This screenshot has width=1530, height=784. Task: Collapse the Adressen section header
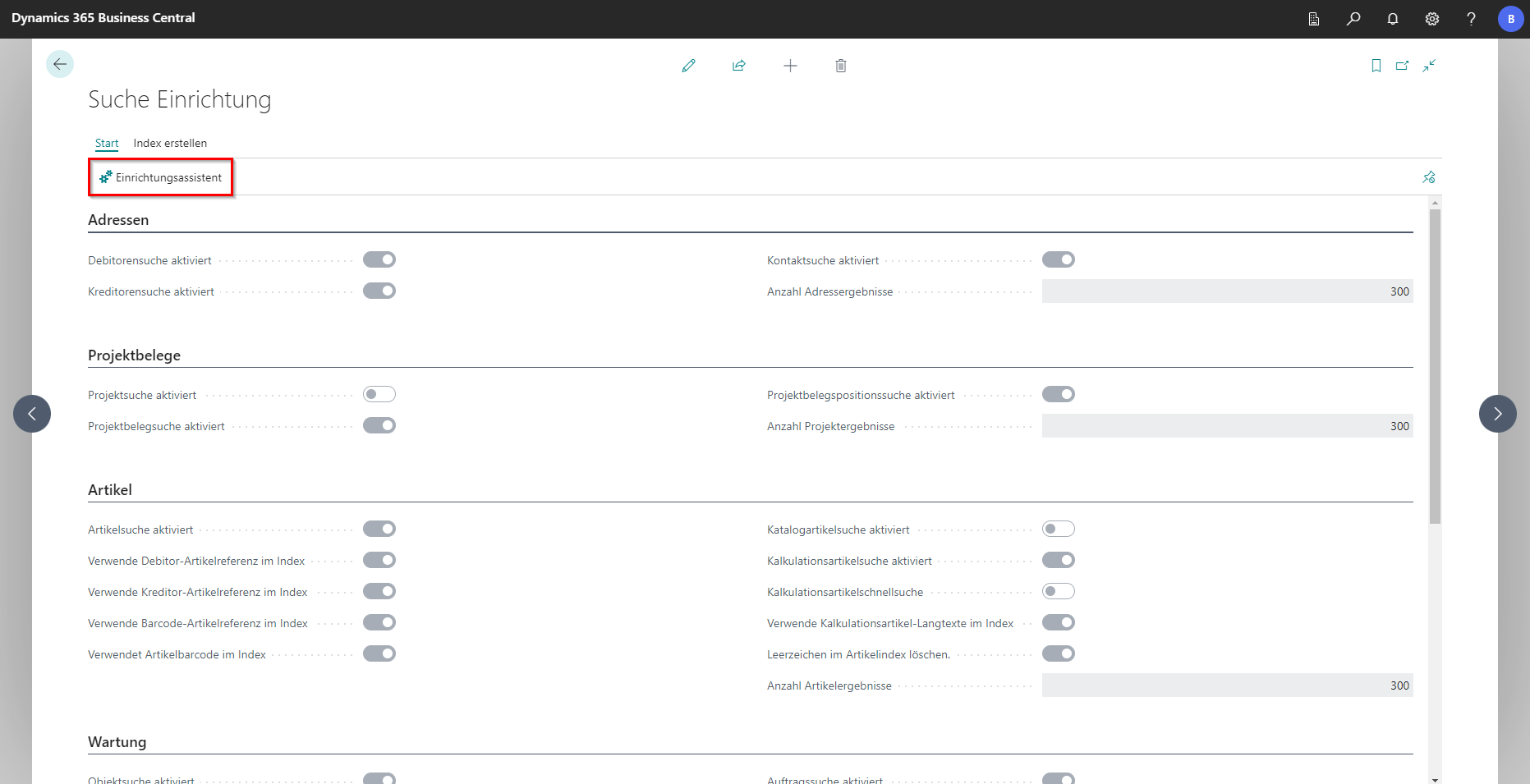click(x=118, y=220)
